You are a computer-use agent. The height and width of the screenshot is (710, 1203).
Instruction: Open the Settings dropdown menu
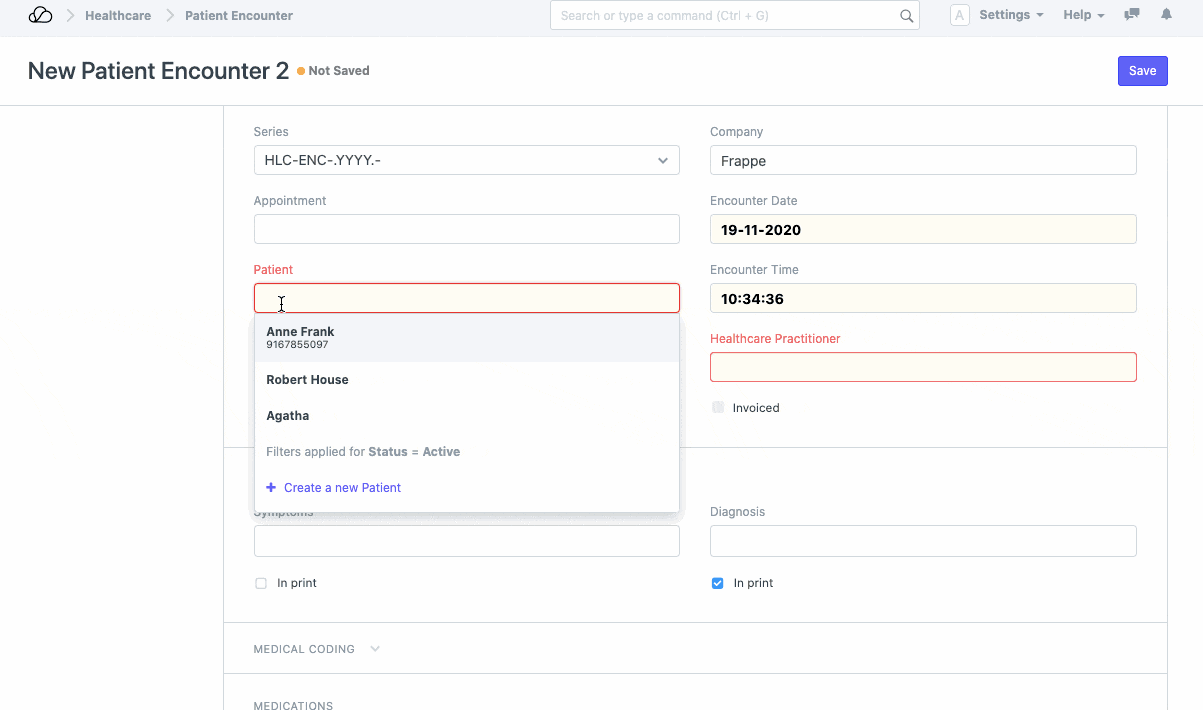(x=1011, y=15)
